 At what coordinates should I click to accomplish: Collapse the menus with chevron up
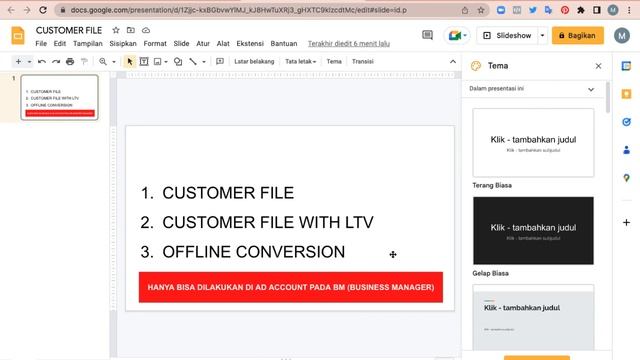(453, 62)
